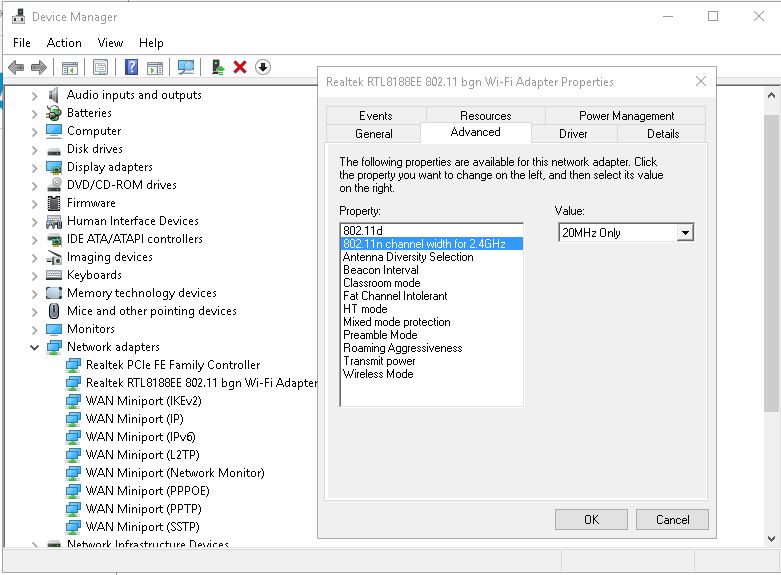
Task: Click the Back arrow toolbar icon
Action: [x=16, y=67]
